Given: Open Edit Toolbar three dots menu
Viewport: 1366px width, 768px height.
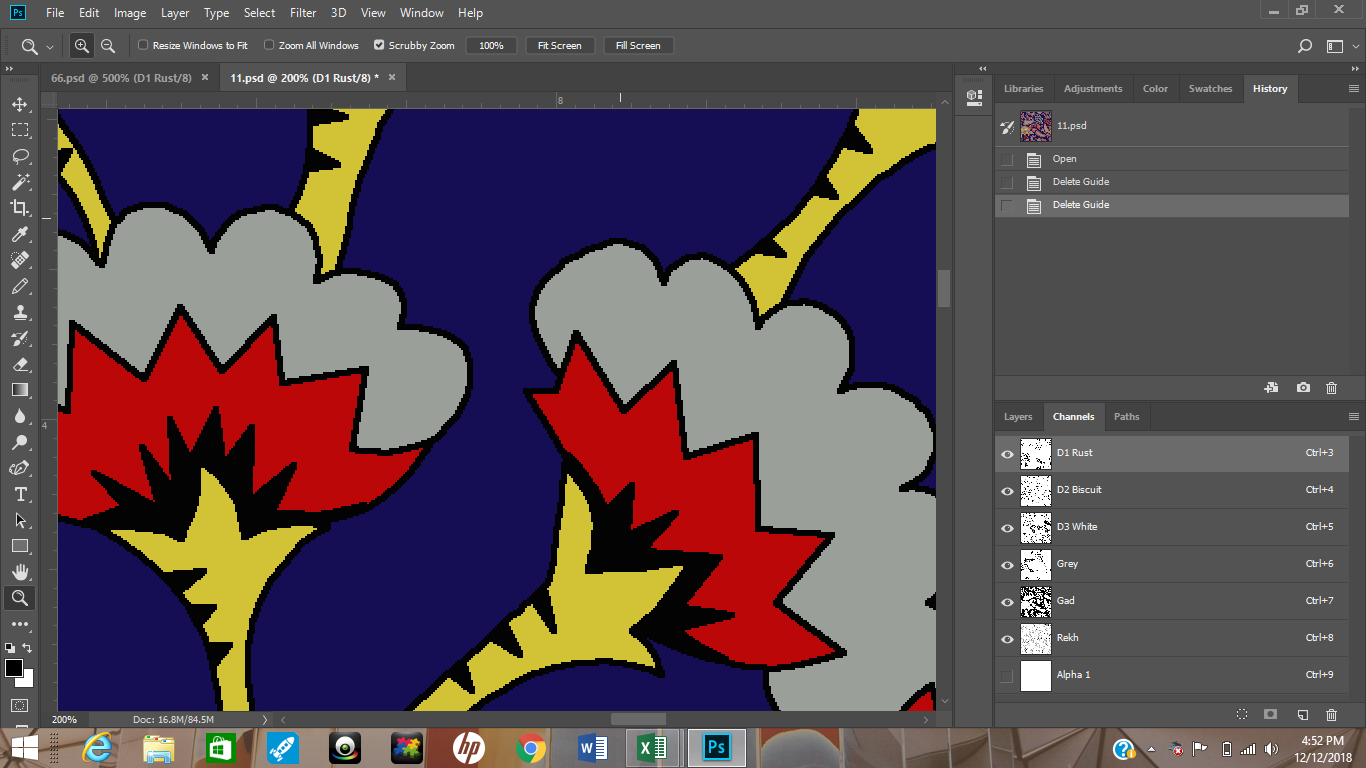Looking at the screenshot, I should 19,625.
